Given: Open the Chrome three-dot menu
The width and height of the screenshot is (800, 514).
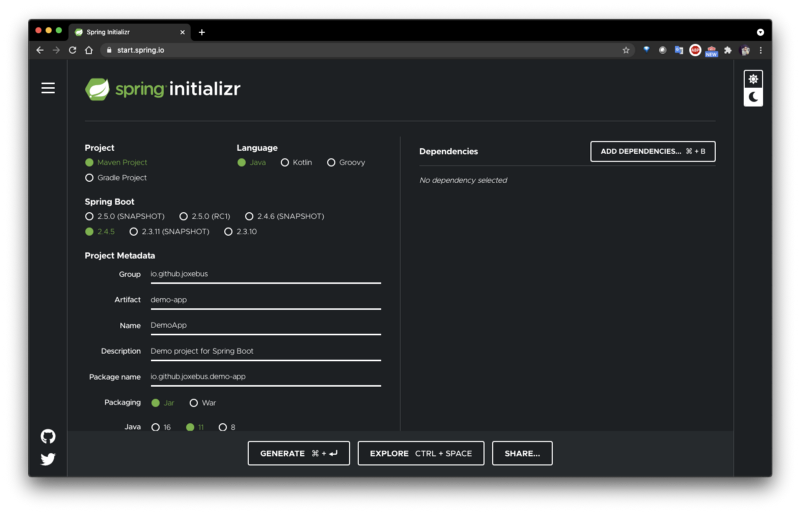Looking at the screenshot, I should pos(761,50).
